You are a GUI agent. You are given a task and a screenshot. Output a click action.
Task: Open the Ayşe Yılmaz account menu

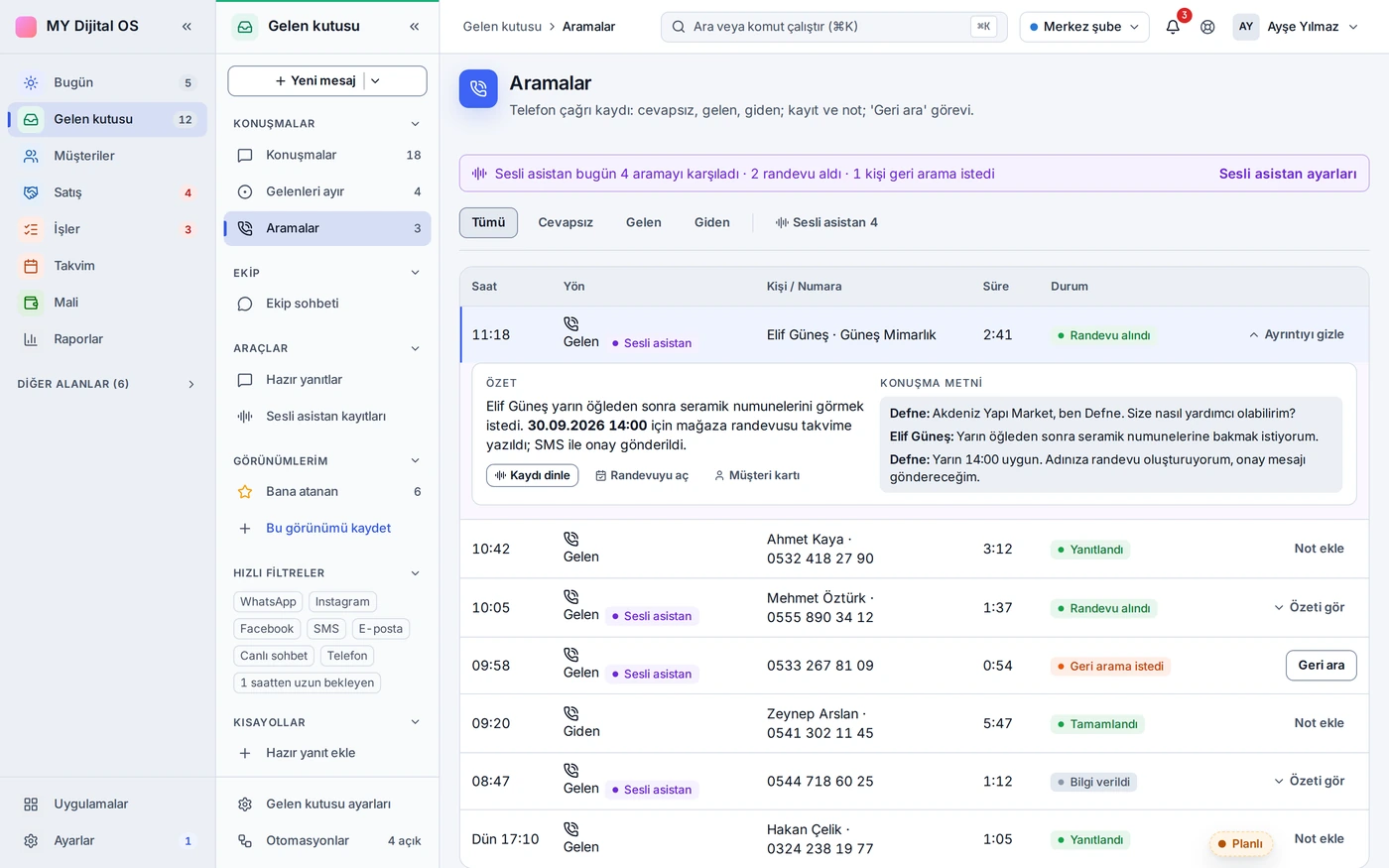(1296, 27)
